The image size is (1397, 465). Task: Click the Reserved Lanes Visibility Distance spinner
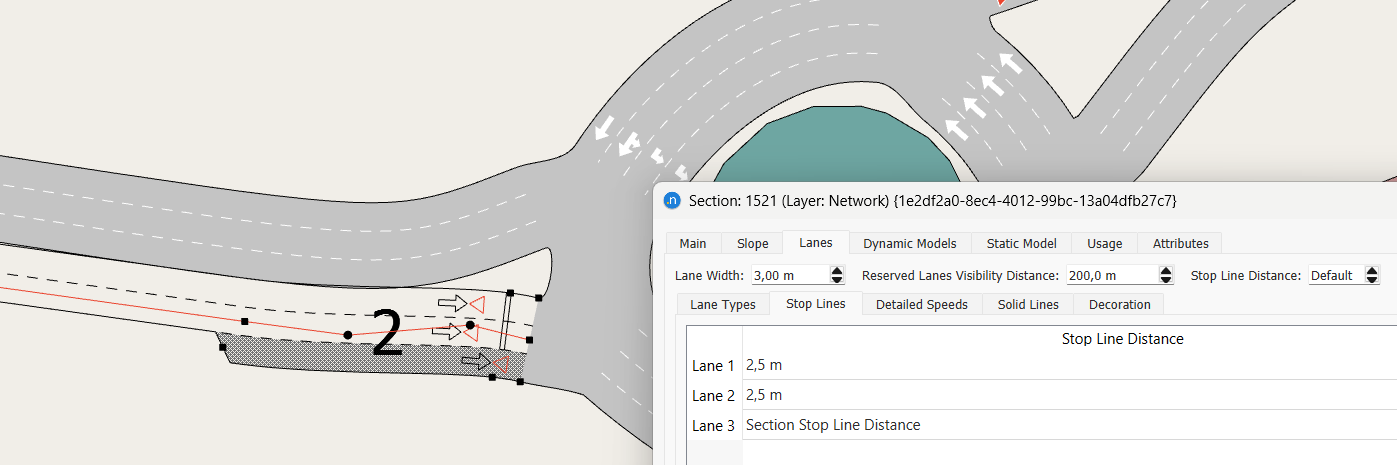point(1165,275)
